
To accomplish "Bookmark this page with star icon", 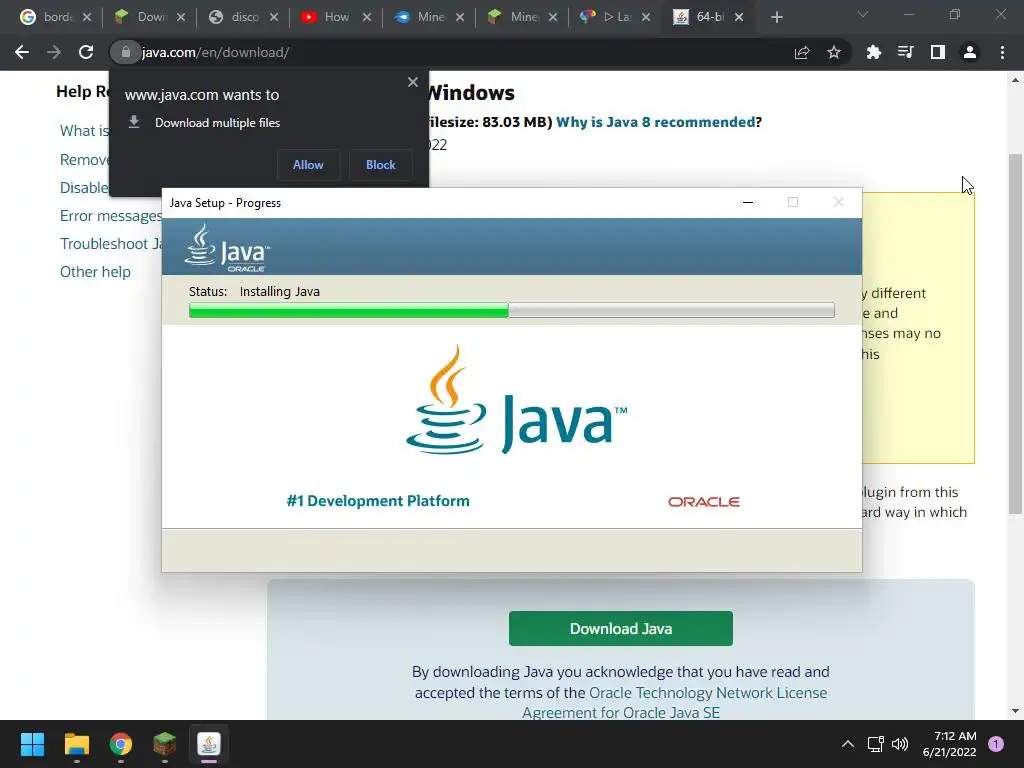I will click(x=834, y=52).
